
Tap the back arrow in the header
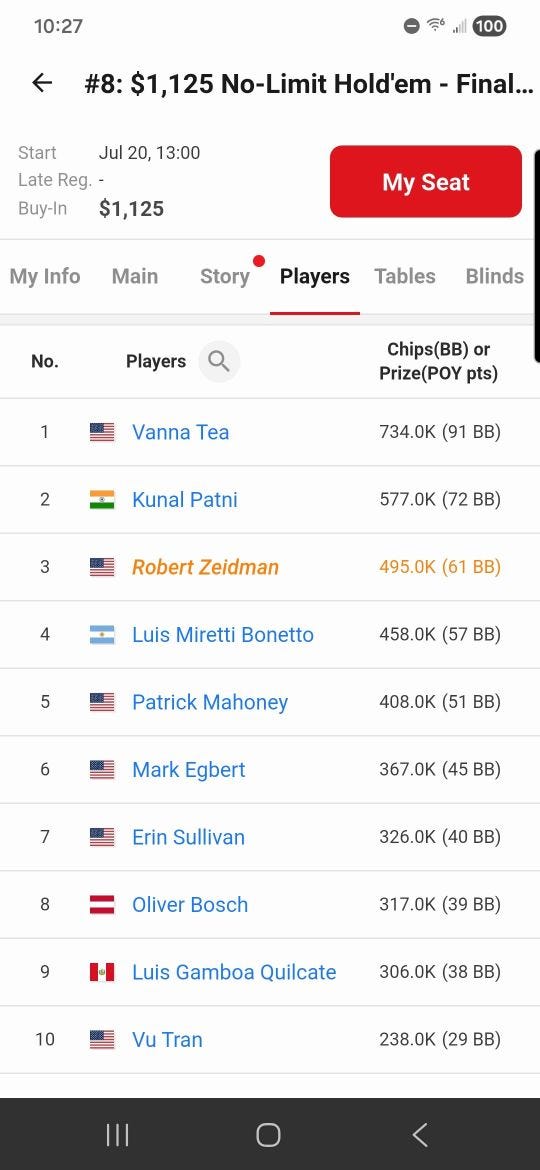[x=43, y=83]
